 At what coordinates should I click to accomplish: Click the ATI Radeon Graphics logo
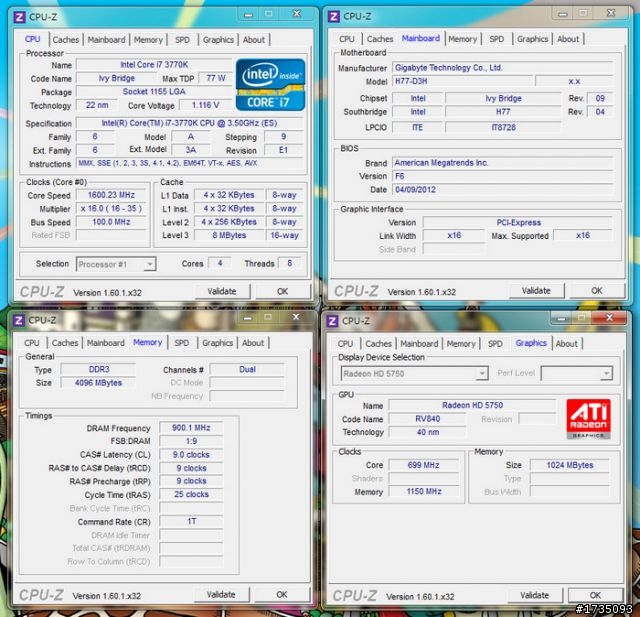tap(588, 419)
